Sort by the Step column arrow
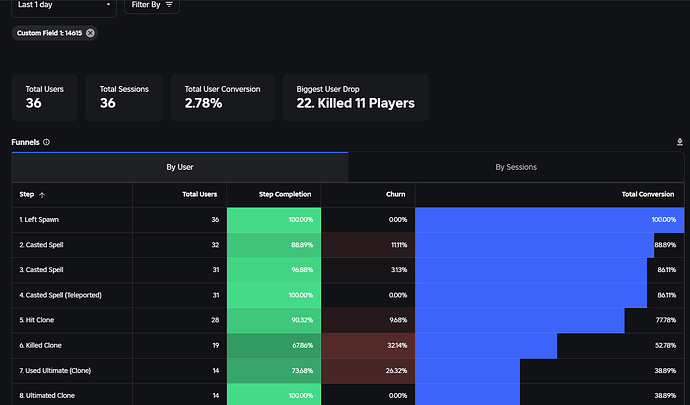The width and height of the screenshot is (690, 405). click(x=42, y=195)
